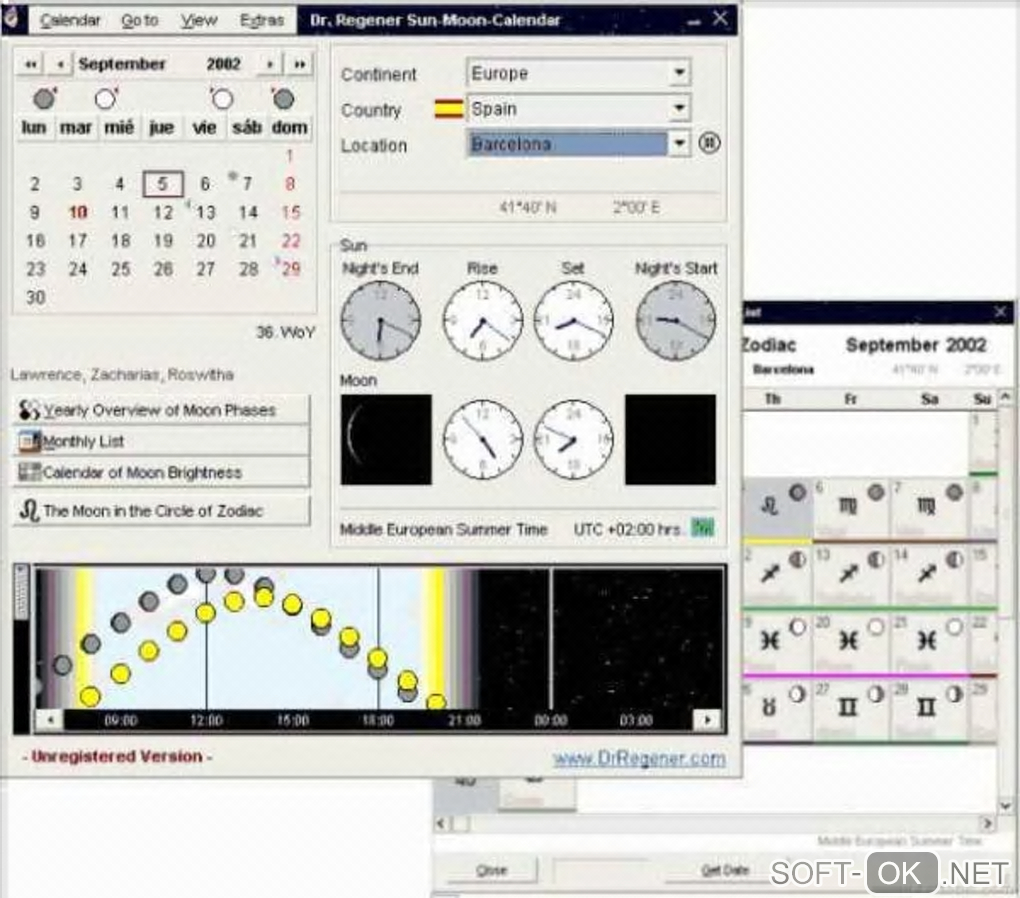
Task: Select September 13 in the calendar
Action: pyautogui.click(x=205, y=212)
